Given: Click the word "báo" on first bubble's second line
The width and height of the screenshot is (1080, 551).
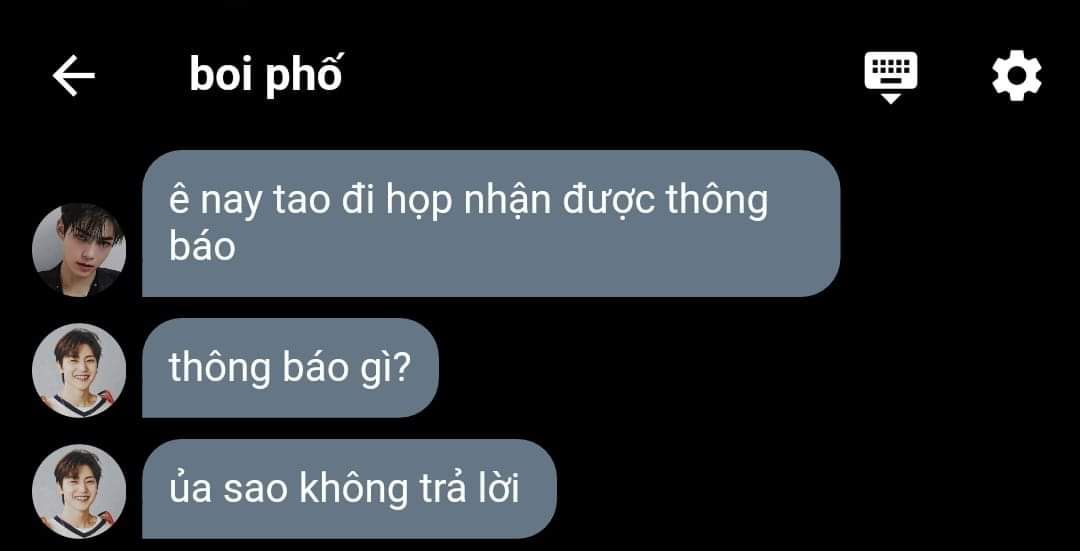Looking at the screenshot, I should pos(202,247).
